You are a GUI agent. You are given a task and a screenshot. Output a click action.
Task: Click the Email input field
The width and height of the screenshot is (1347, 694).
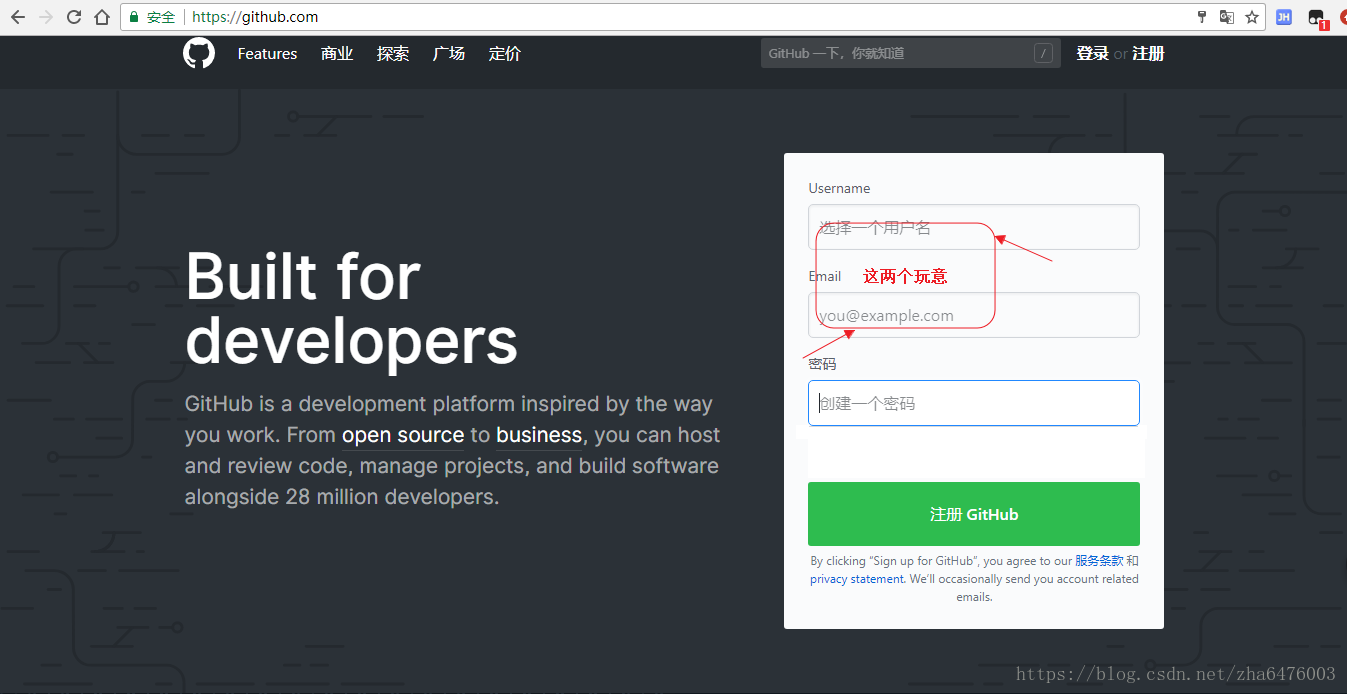(x=973, y=315)
